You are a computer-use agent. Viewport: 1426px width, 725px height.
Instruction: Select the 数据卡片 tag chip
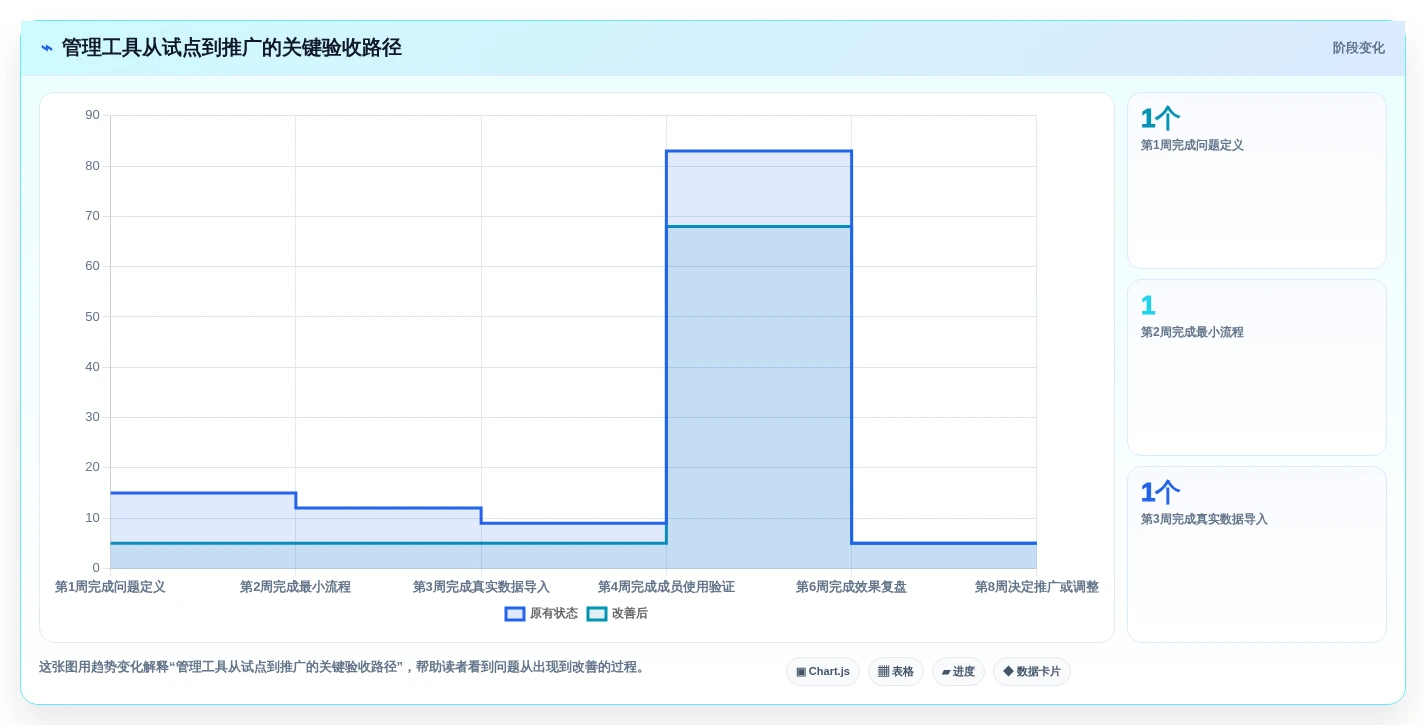1032,672
